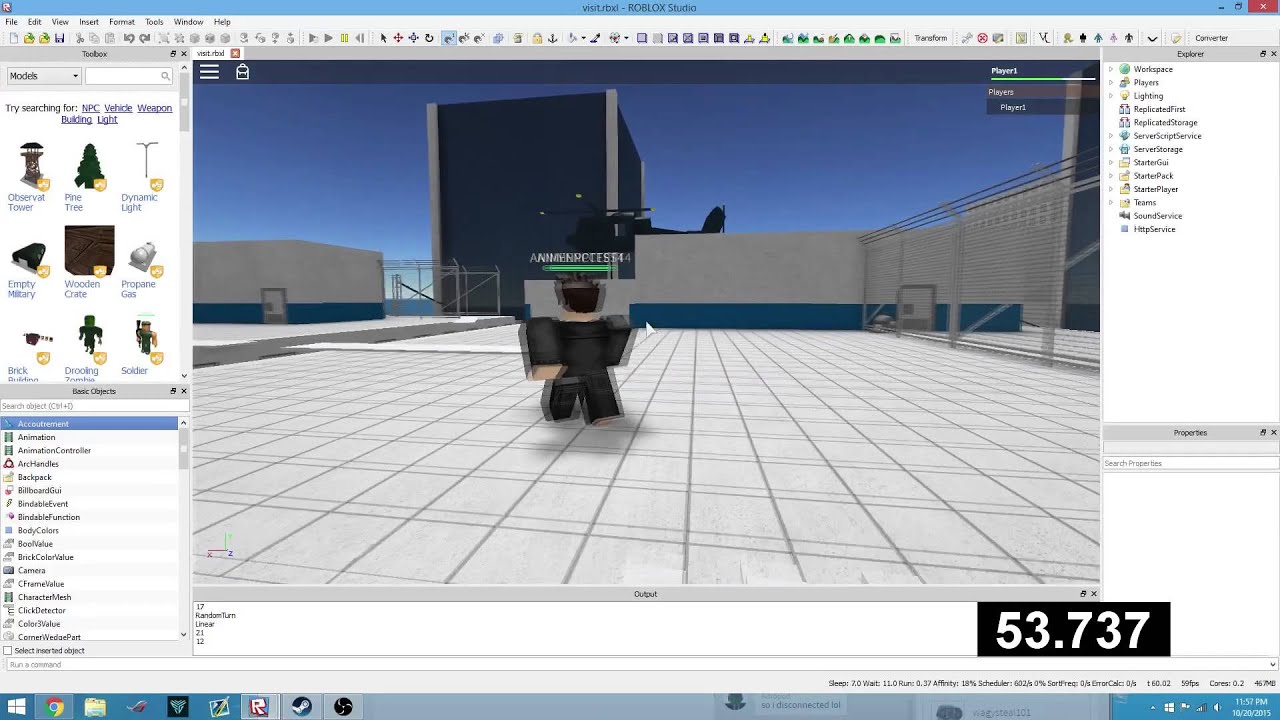Select SoundService in Explorer
The height and width of the screenshot is (720, 1280).
(x=1157, y=216)
